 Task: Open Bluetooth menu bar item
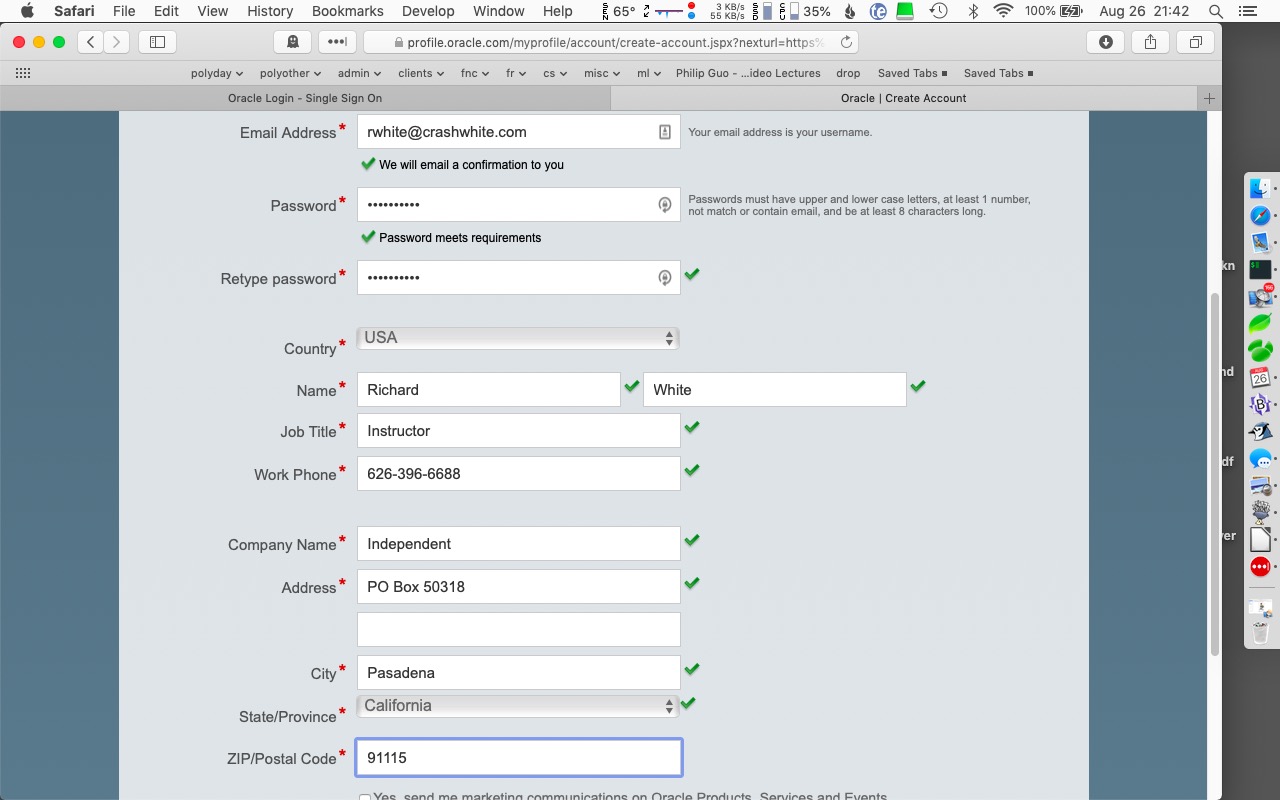pyautogui.click(x=973, y=11)
